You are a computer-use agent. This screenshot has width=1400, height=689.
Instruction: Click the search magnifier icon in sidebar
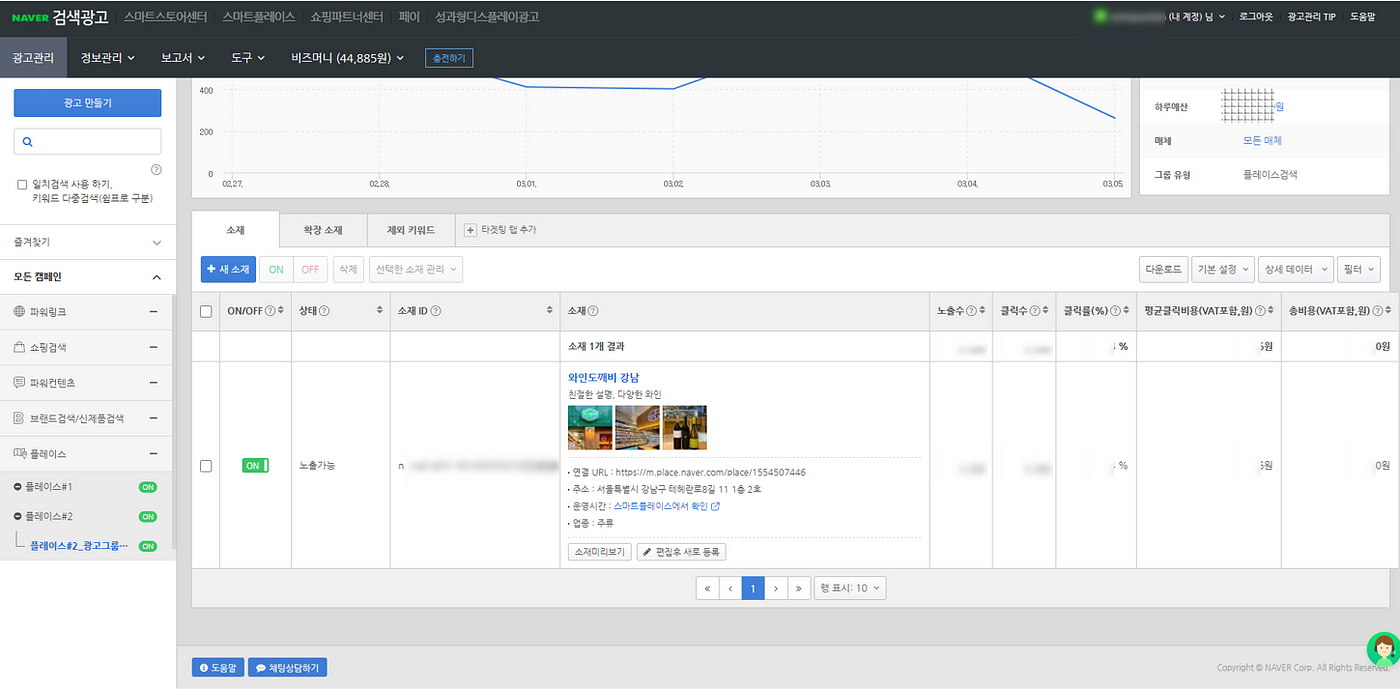click(28, 142)
